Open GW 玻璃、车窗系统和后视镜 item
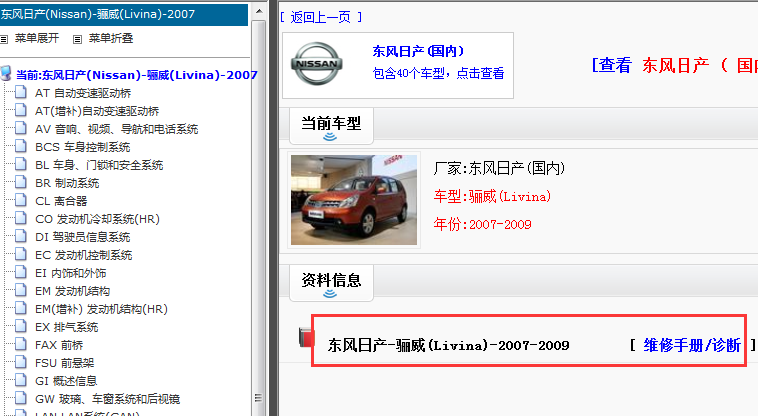 107,399
